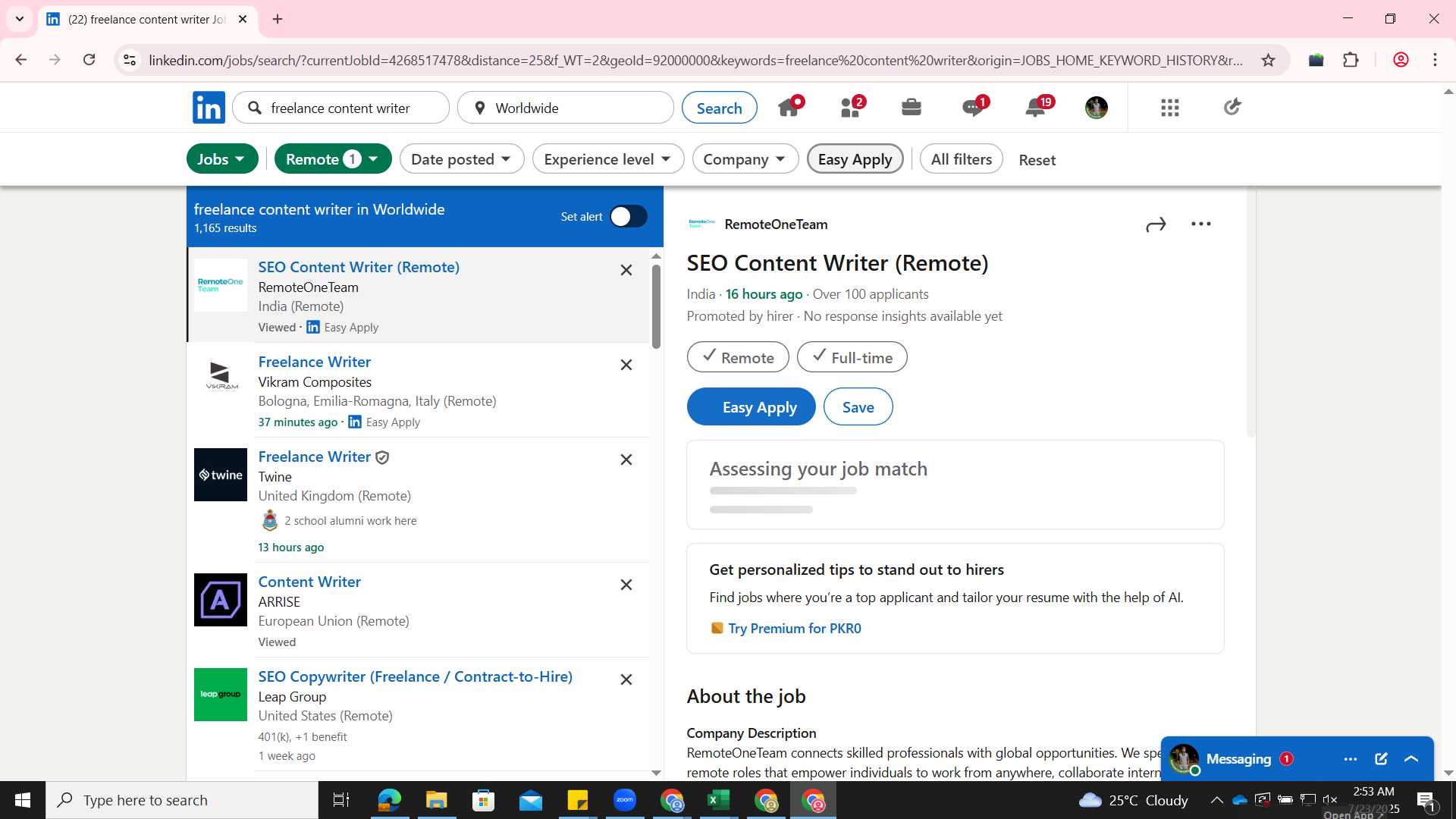Image resolution: width=1456 pixels, height=819 pixels.
Task: Open Chrome menu three dots
Action: (x=1435, y=60)
